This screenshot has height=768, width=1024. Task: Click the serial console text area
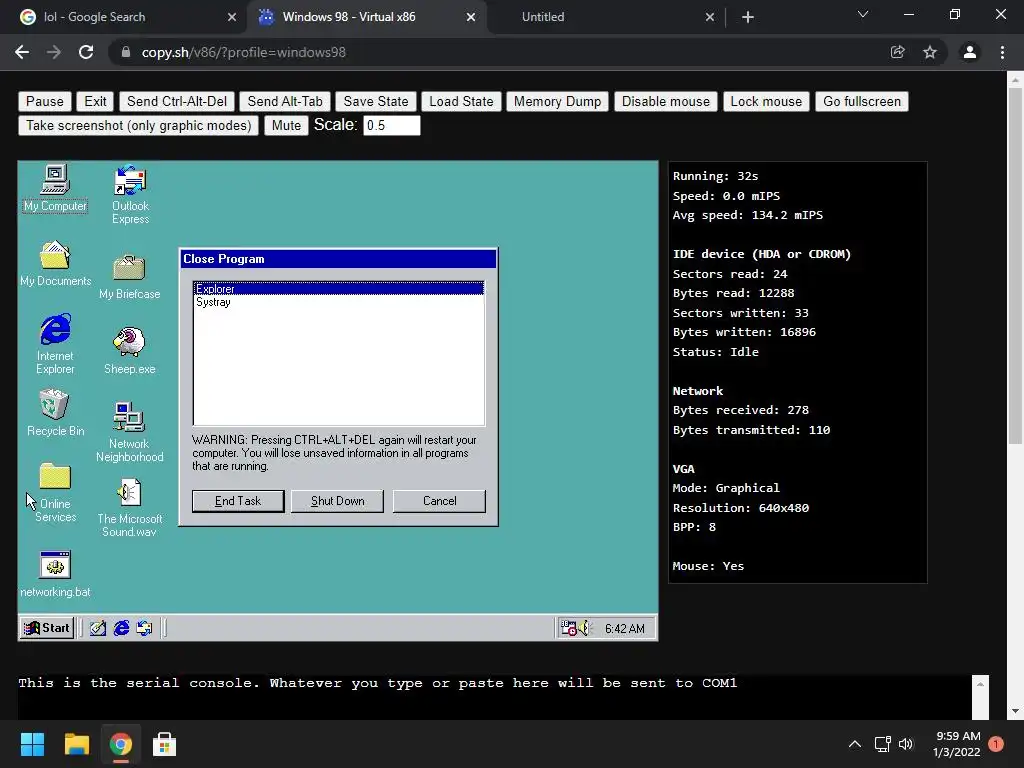click(494, 696)
